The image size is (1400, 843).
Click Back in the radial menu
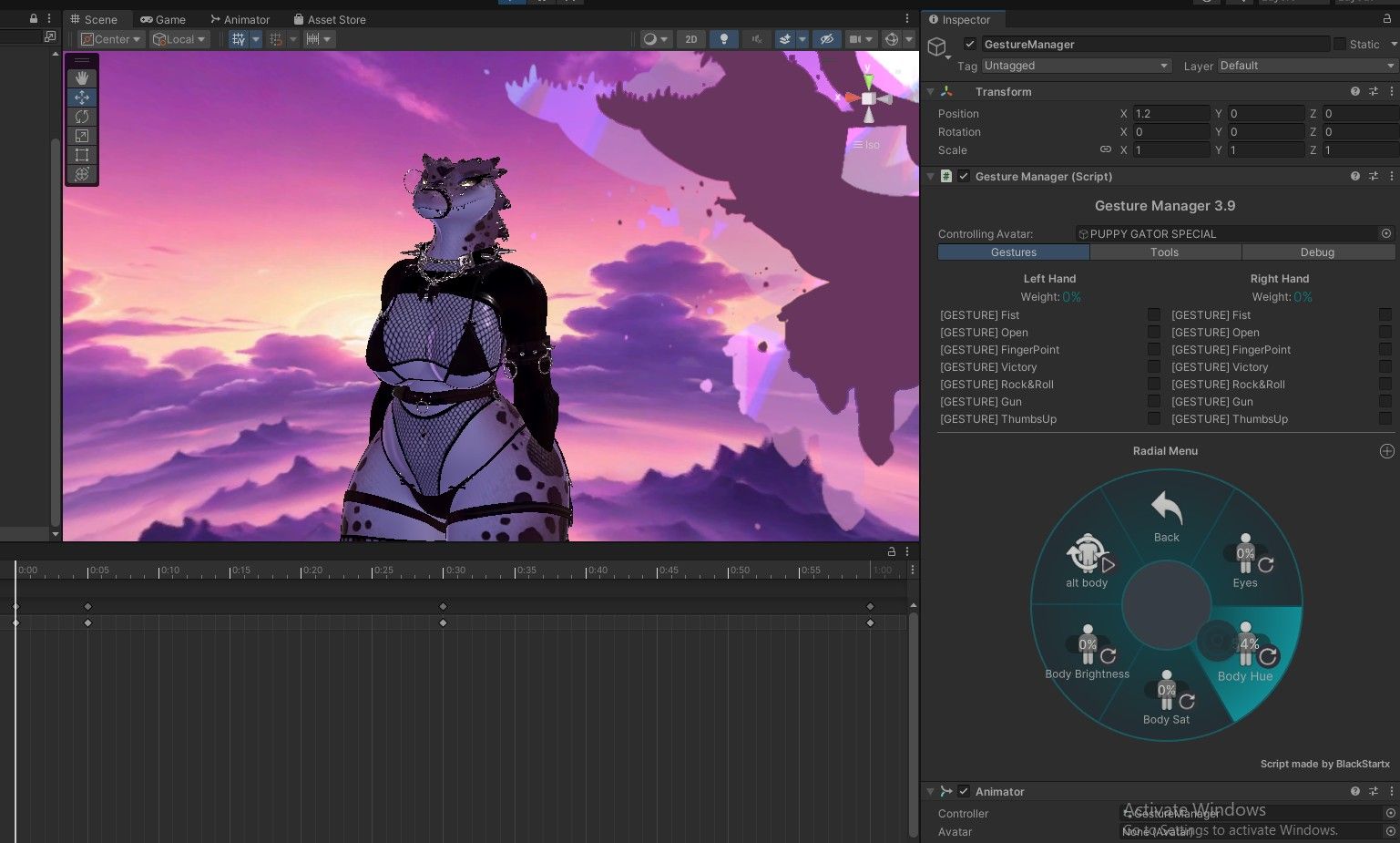pyautogui.click(x=1166, y=518)
